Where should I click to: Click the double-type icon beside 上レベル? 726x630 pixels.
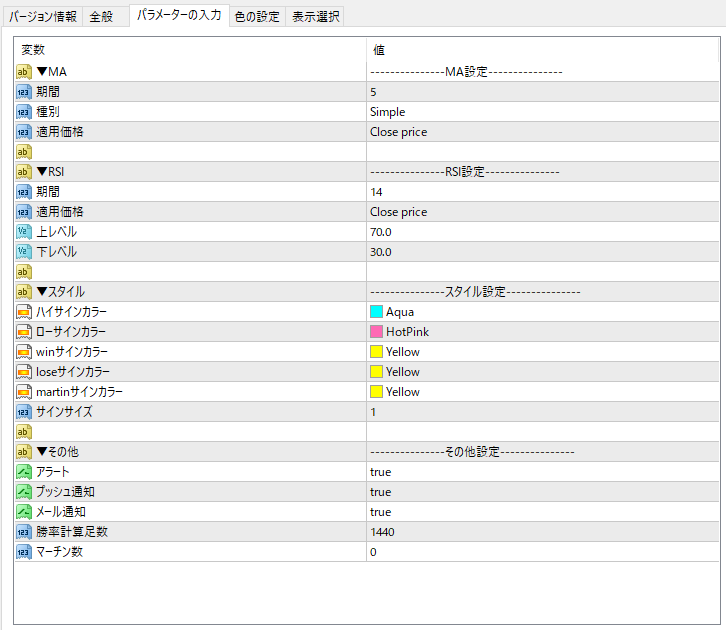click(x=24, y=232)
